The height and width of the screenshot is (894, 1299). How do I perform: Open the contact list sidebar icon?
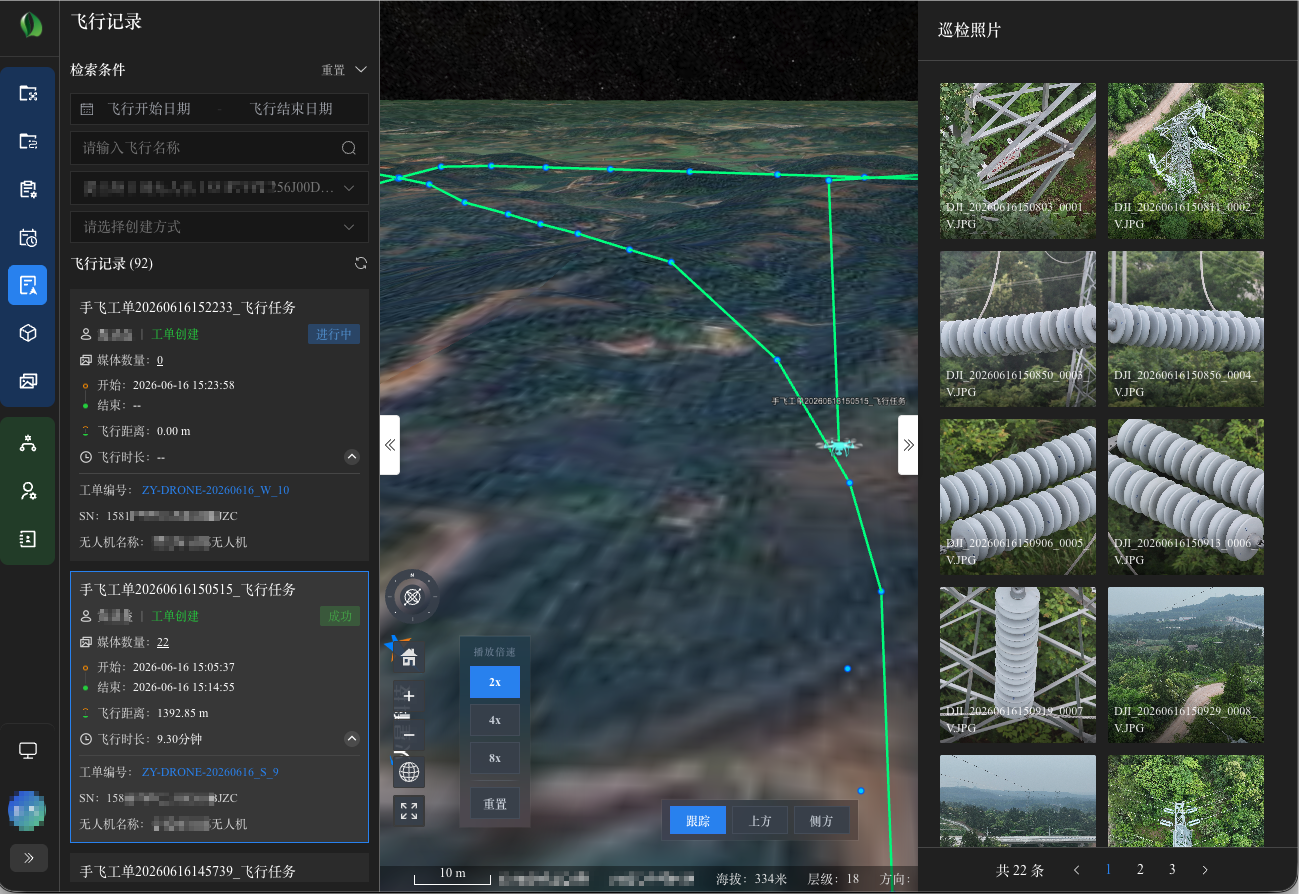tap(28, 539)
